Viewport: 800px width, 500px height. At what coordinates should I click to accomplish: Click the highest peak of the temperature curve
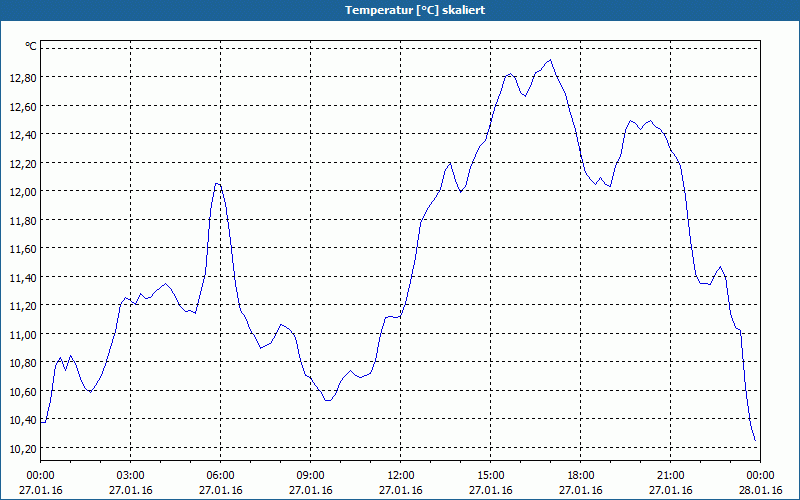pos(549,60)
